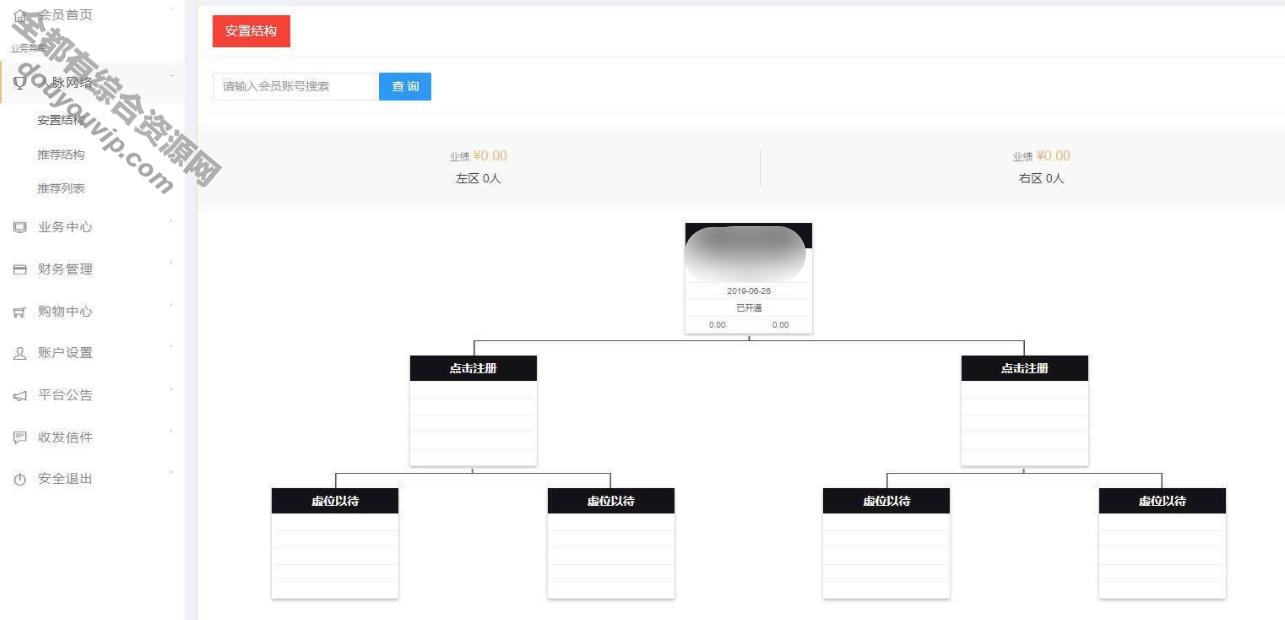Open 推荐结构 in the sidebar submenu
The image size is (1285, 620).
point(61,155)
